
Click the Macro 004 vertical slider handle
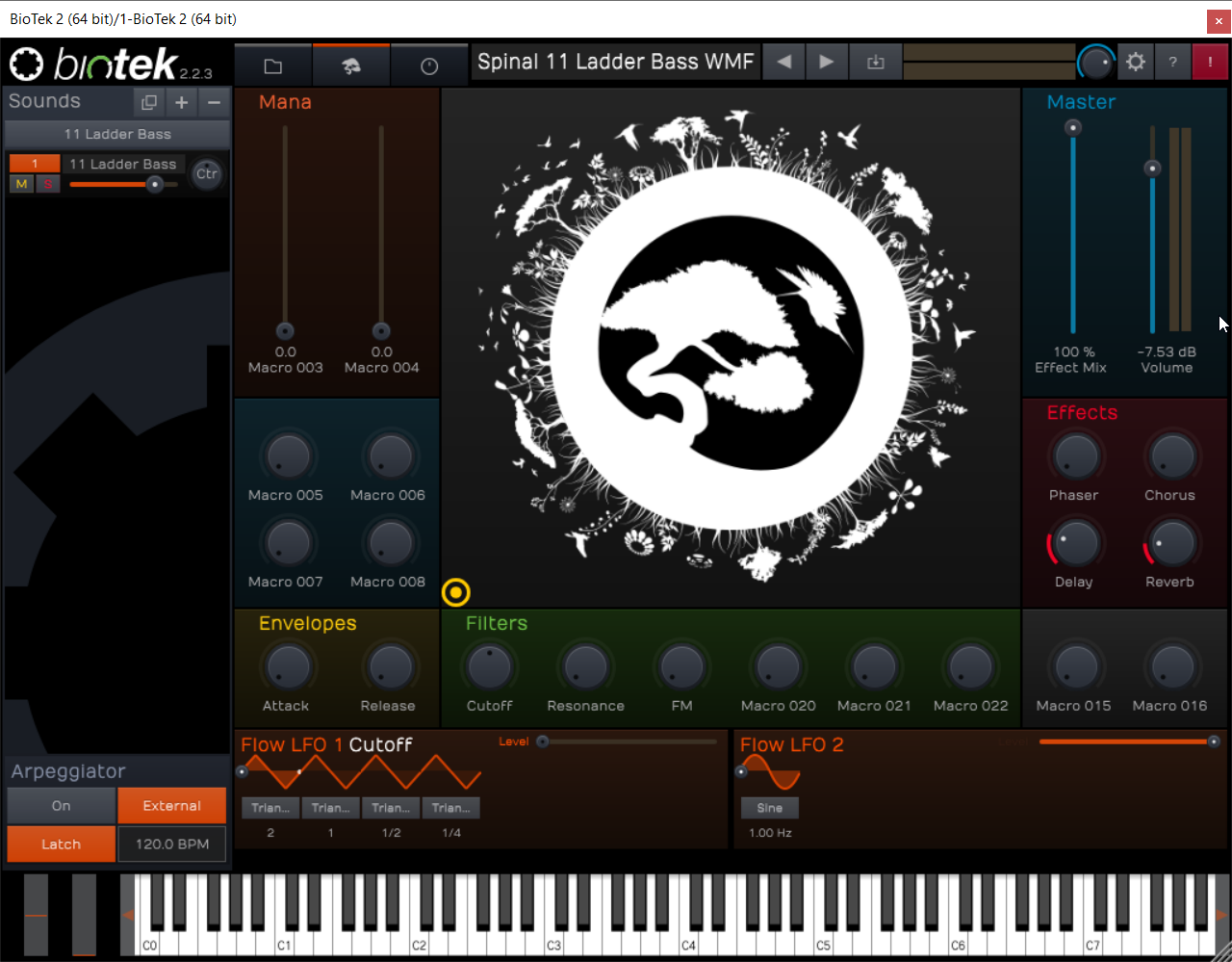tap(381, 330)
